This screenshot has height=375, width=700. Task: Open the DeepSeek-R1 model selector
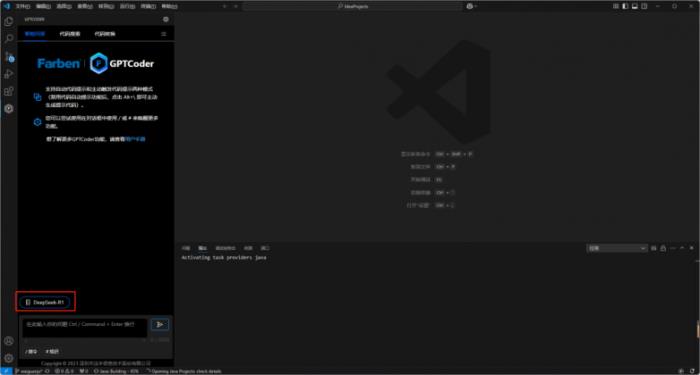point(45,302)
